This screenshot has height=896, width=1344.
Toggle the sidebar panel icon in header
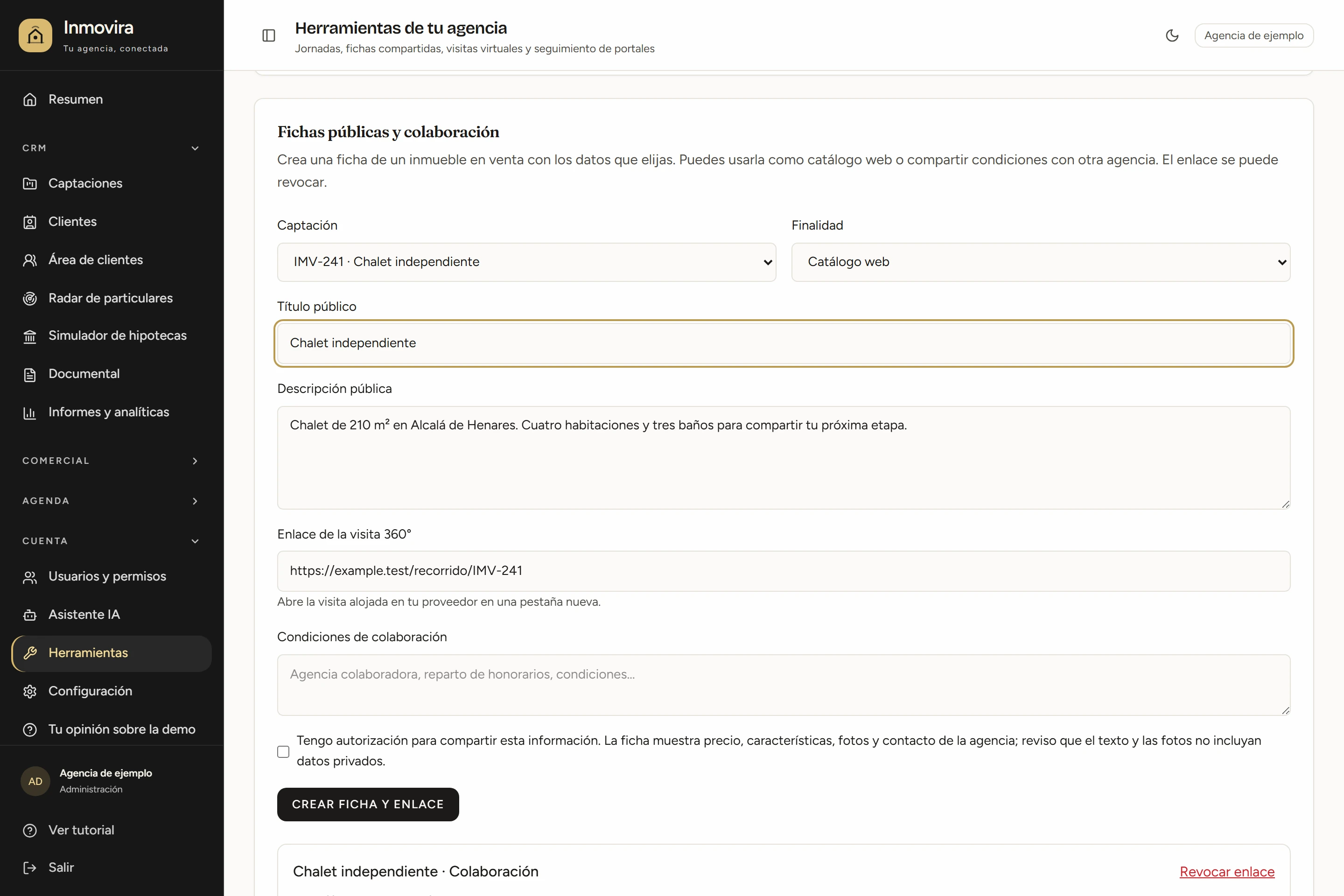coord(269,35)
